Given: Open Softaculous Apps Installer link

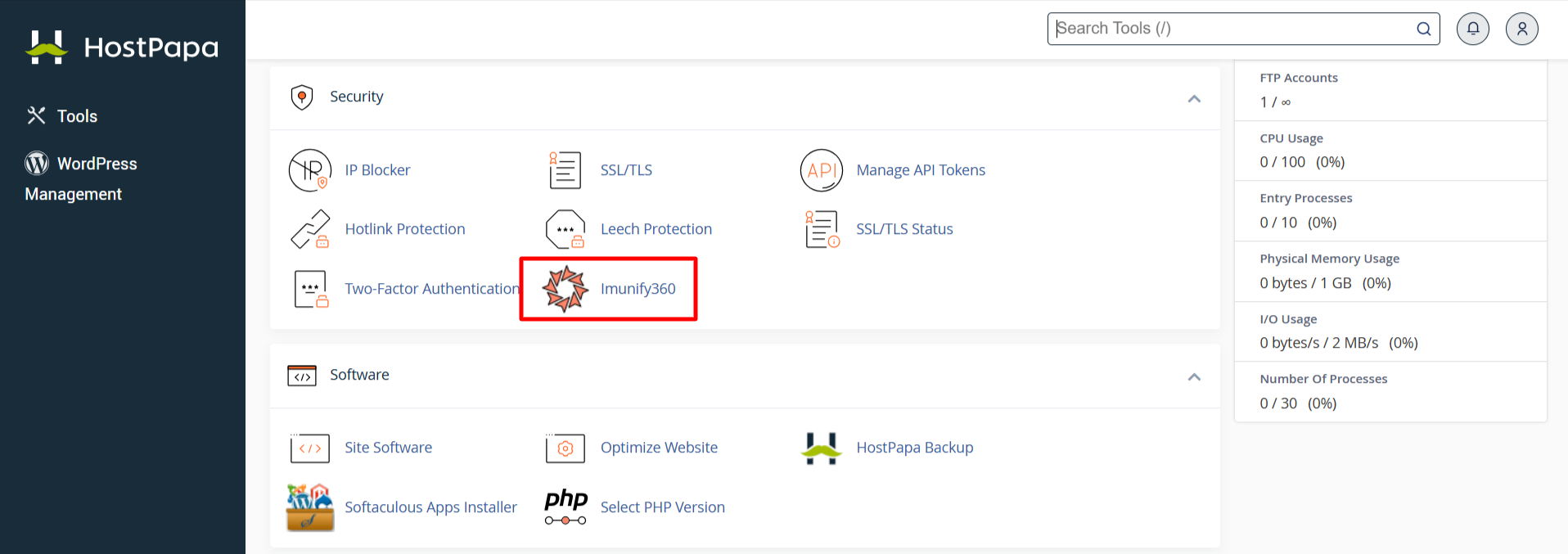Looking at the screenshot, I should (430, 507).
